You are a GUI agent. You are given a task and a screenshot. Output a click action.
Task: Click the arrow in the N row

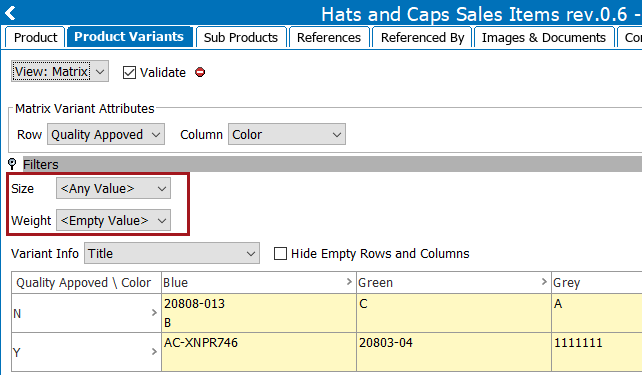154,313
